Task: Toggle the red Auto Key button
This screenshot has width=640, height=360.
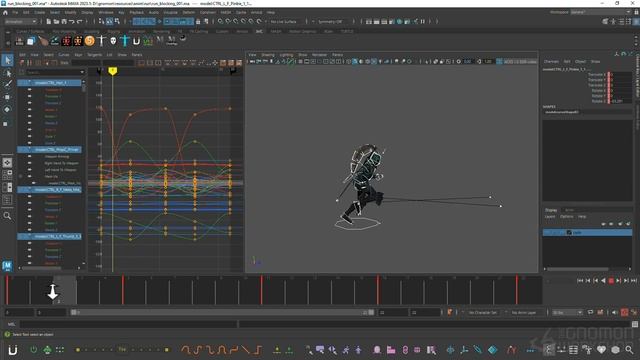Action: 624,312
